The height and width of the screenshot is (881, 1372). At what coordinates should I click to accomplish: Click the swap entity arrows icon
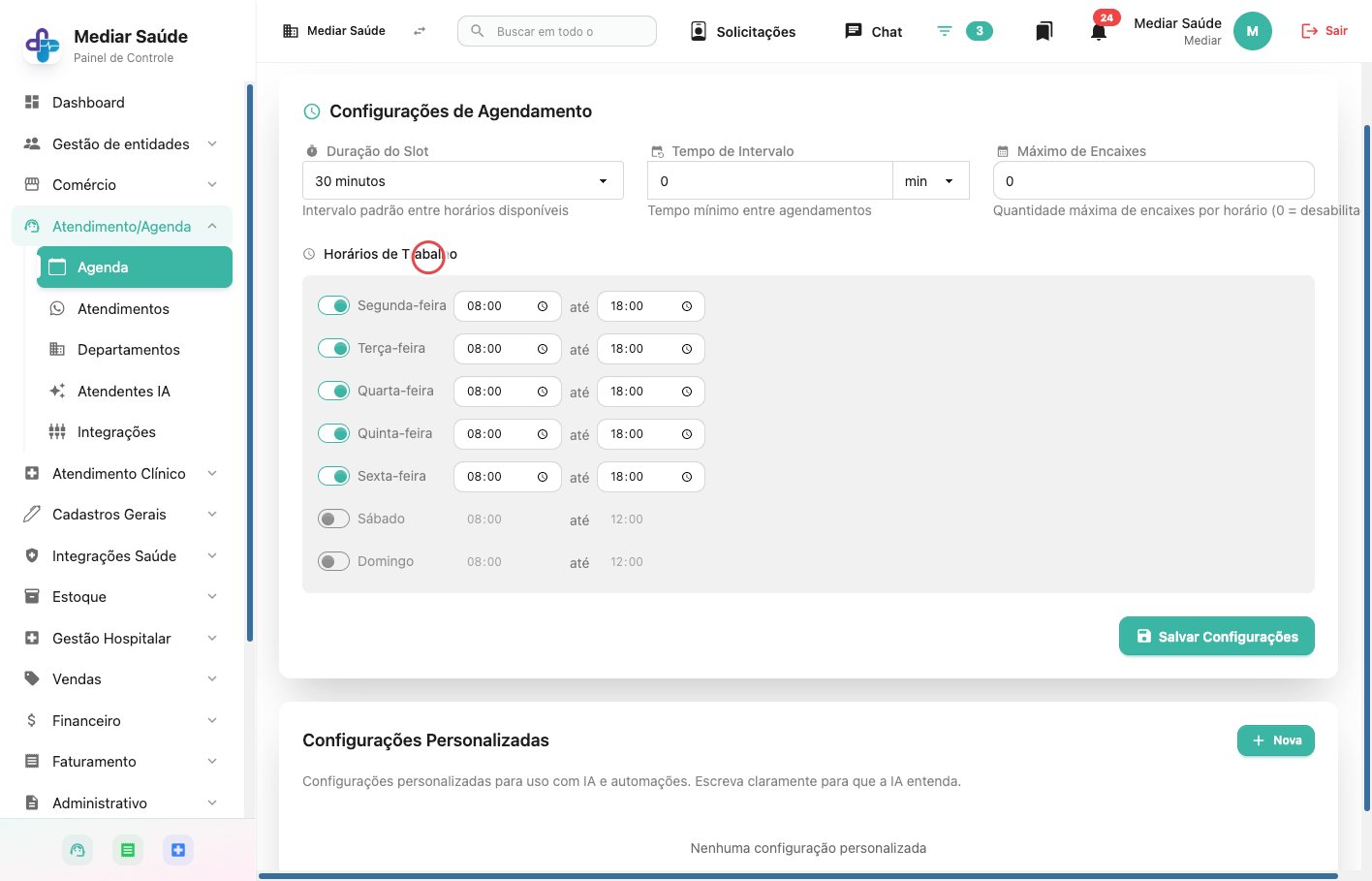coord(420,31)
